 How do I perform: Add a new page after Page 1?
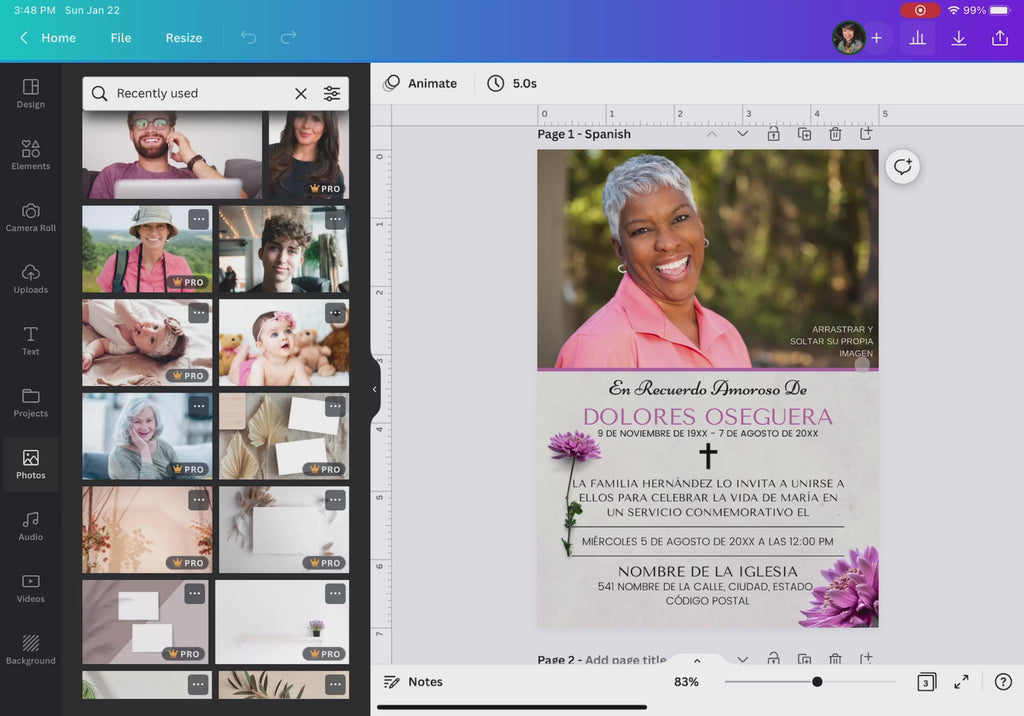point(866,134)
